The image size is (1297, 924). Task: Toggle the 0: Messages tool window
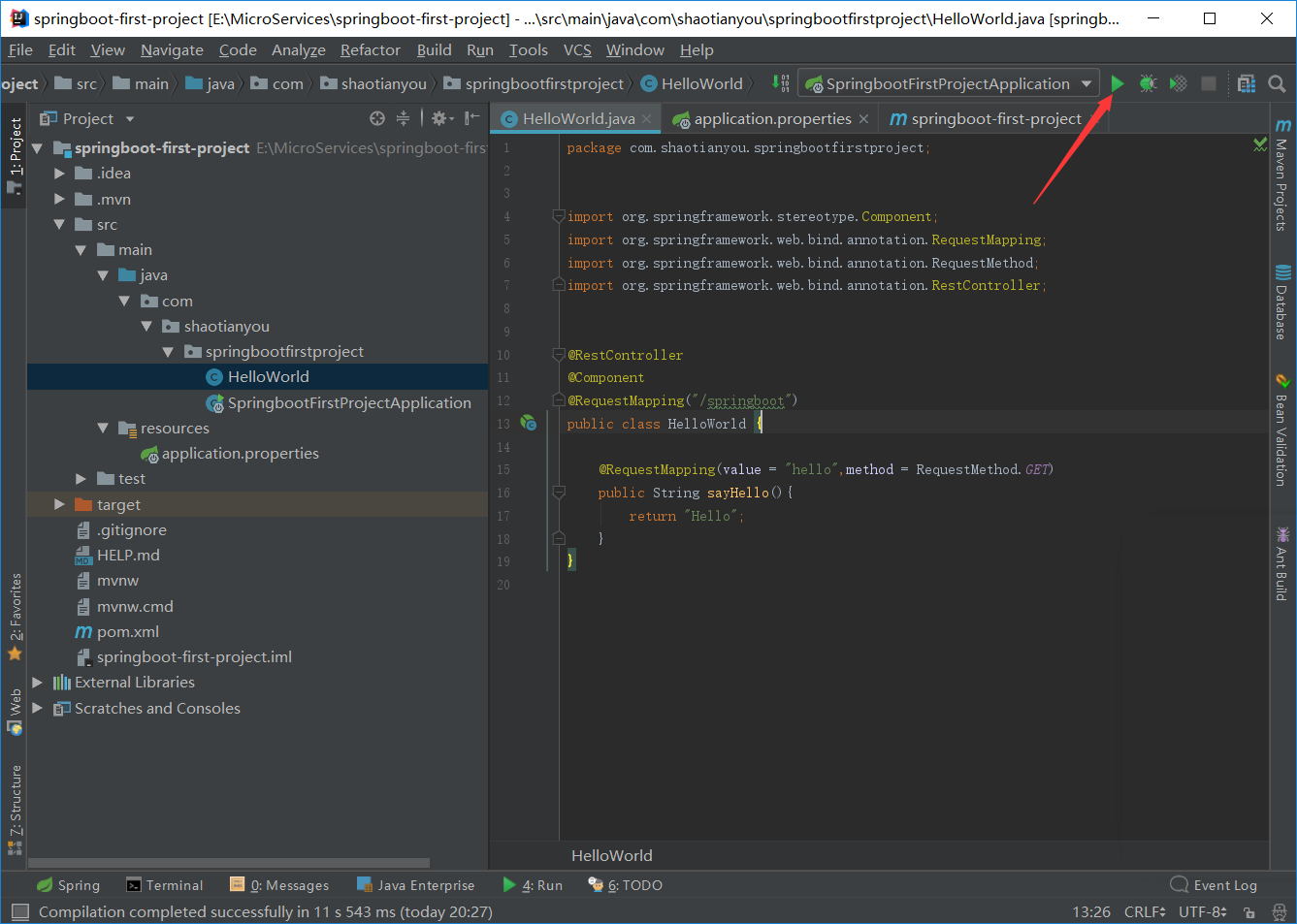[279, 885]
